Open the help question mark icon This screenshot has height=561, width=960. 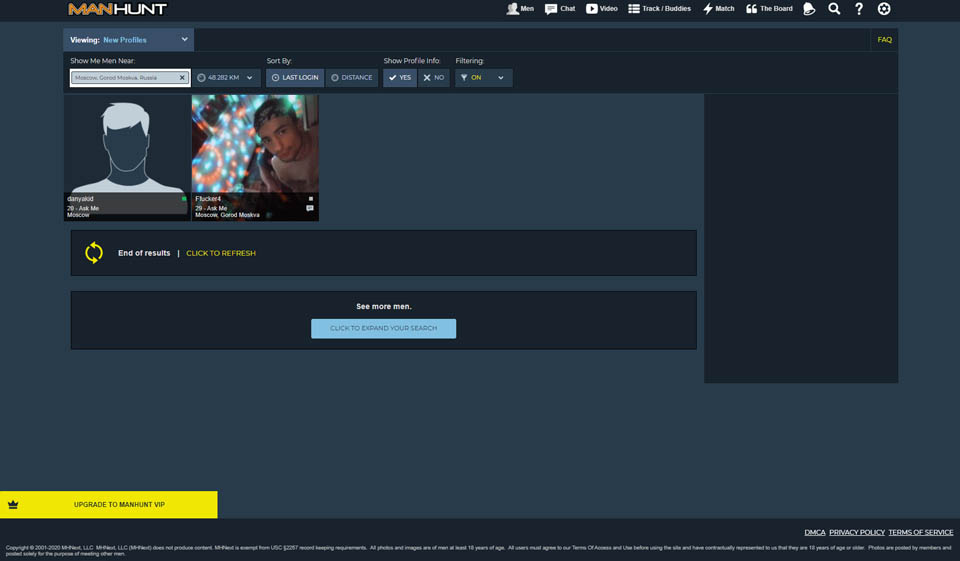pos(859,9)
